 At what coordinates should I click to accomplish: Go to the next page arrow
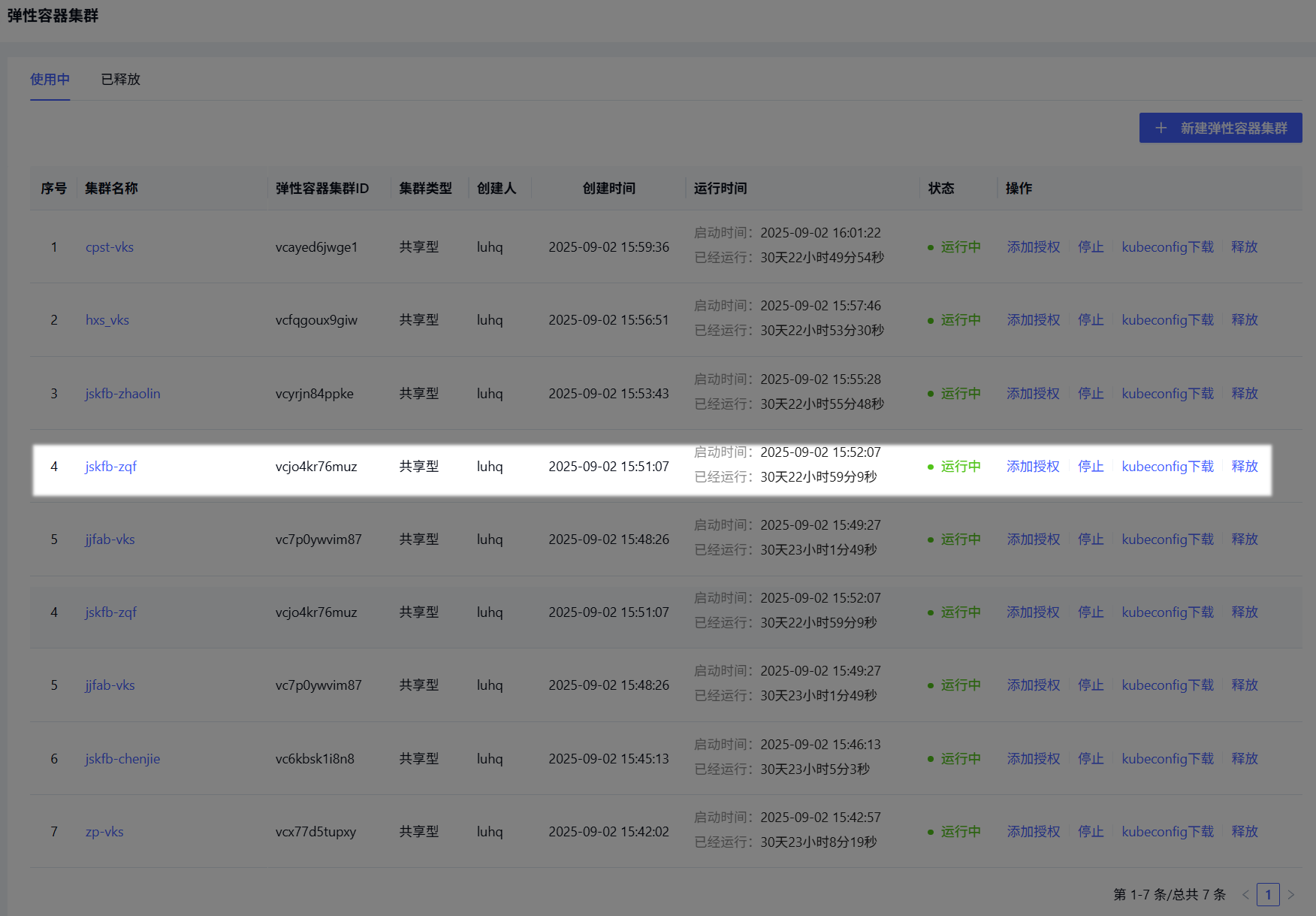click(x=1291, y=894)
